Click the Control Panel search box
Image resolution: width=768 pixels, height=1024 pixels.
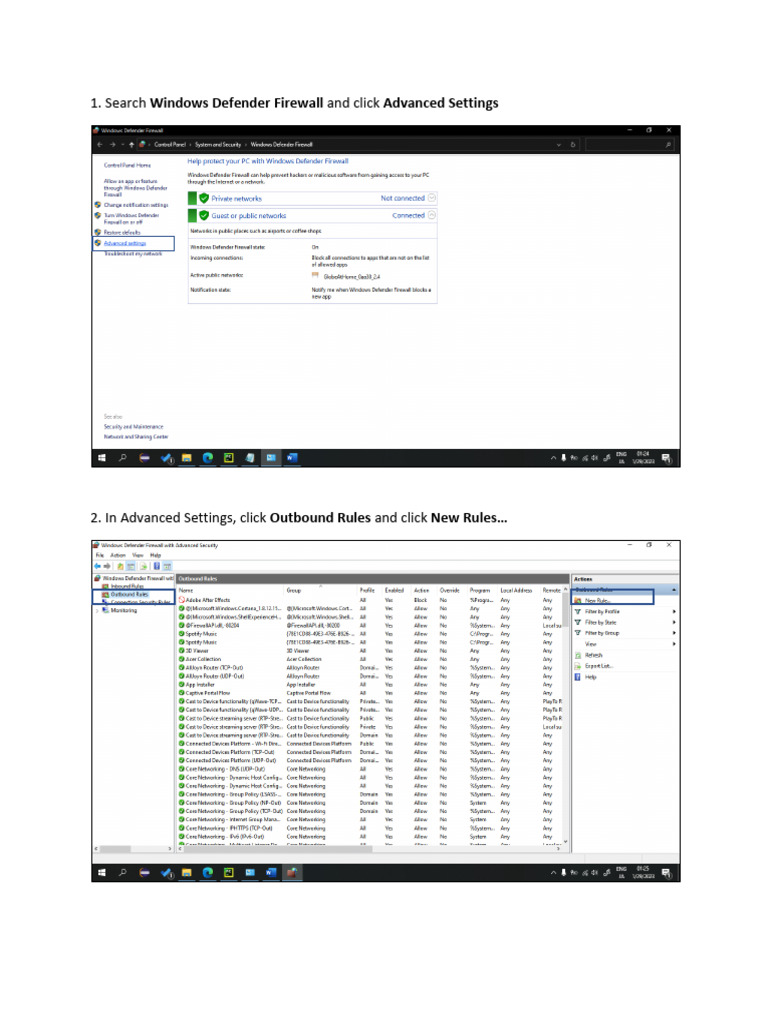[630, 144]
